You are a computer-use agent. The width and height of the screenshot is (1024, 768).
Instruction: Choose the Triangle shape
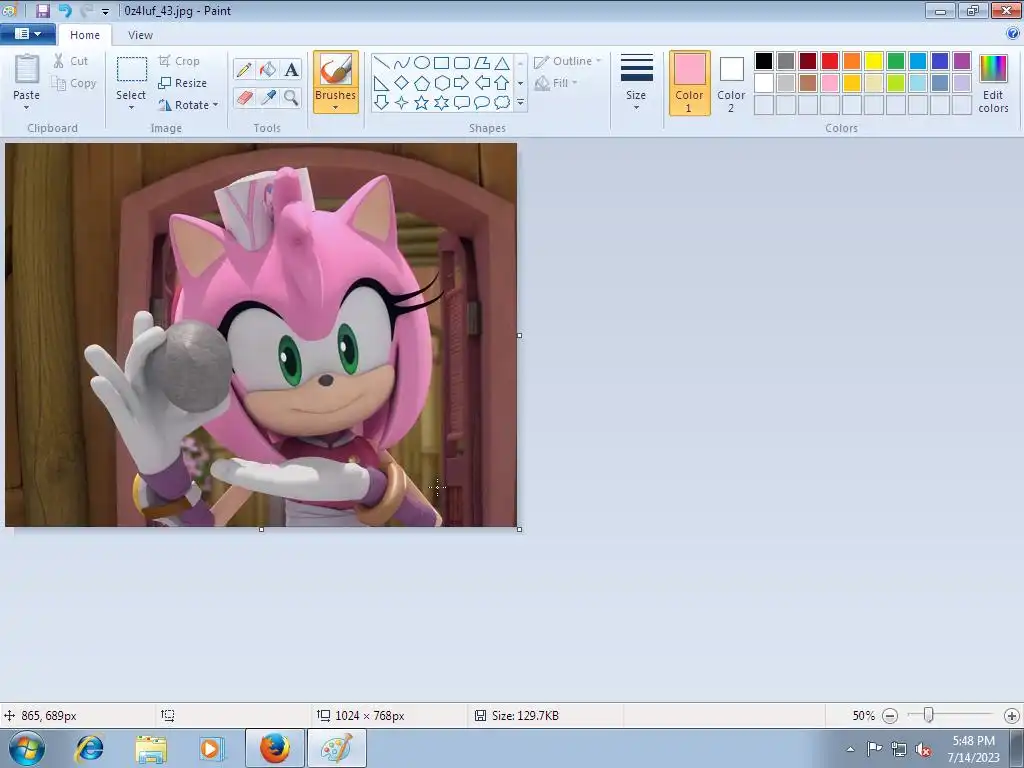[x=502, y=63]
